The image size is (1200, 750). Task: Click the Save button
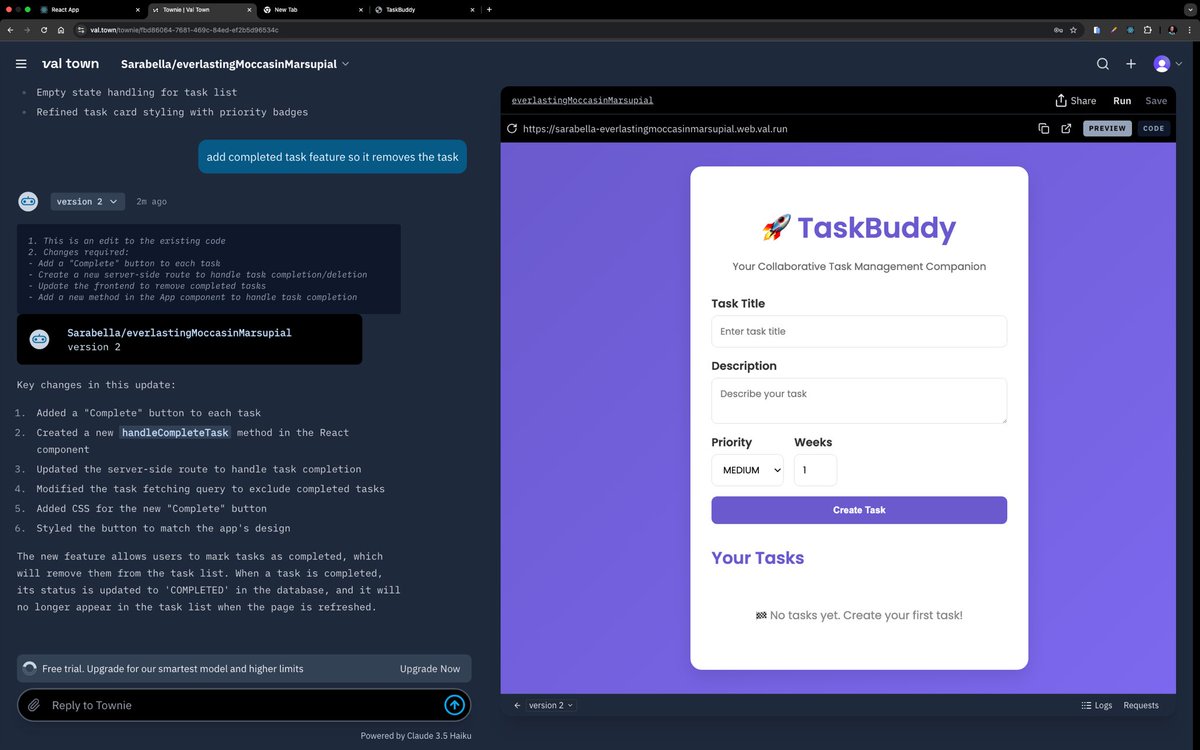coord(1156,101)
